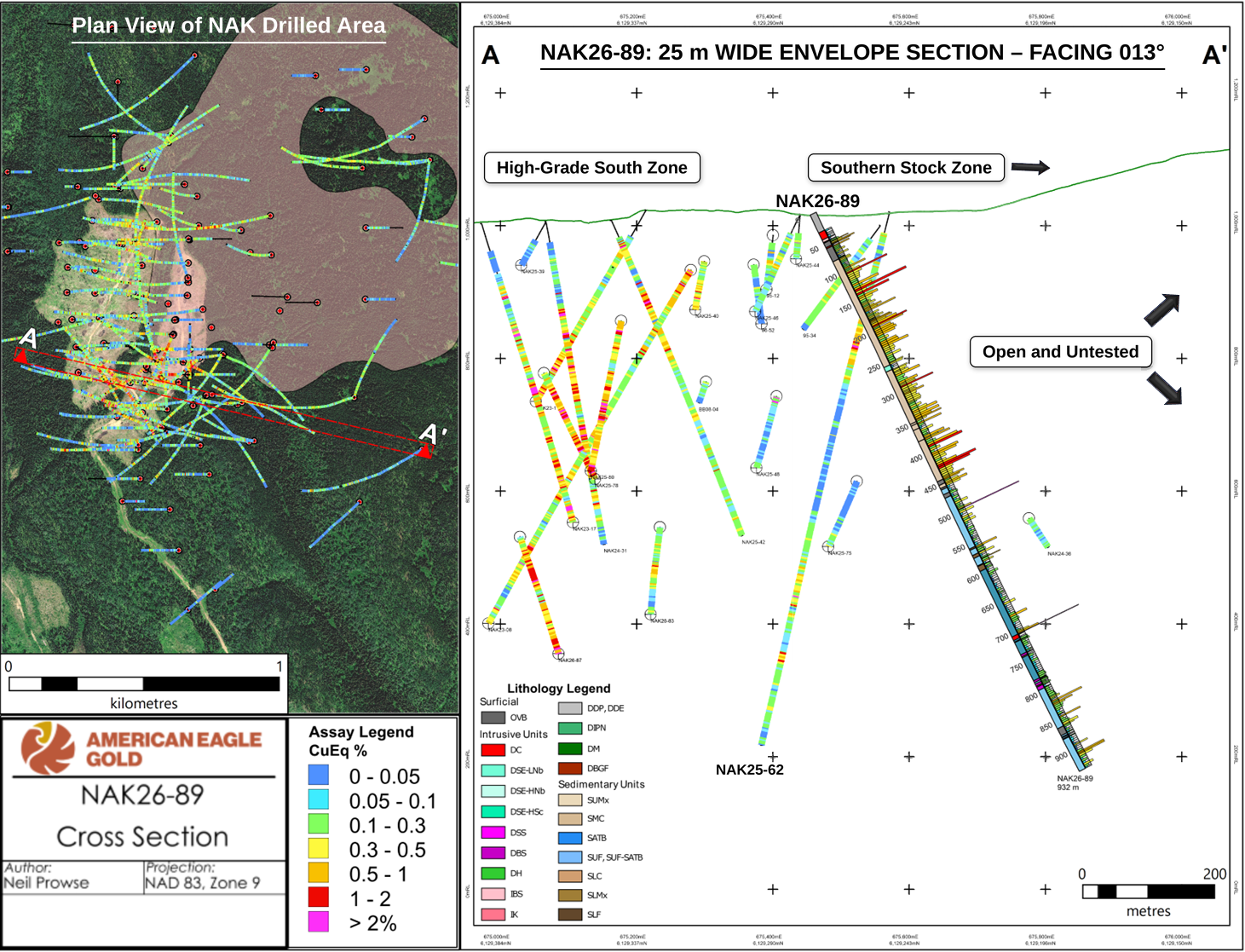Click the NAK23-08 drillhole label
Screen dimensions: 1245x952
pyautogui.click(x=500, y=630)
